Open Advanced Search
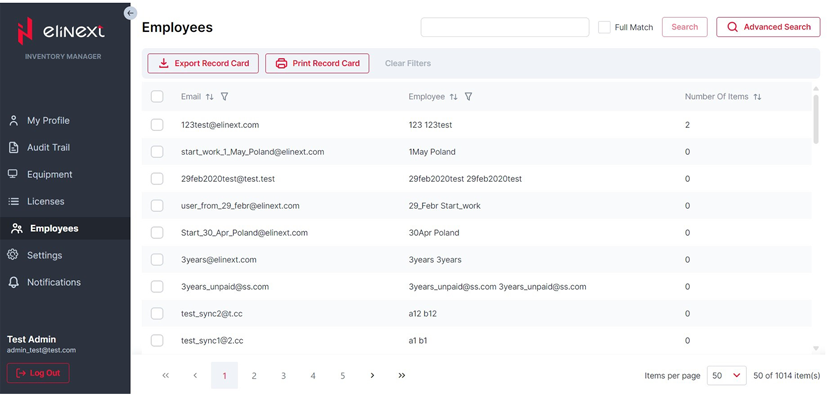The height and width of the screenshot is (396, 834). [x=768, y=27]
